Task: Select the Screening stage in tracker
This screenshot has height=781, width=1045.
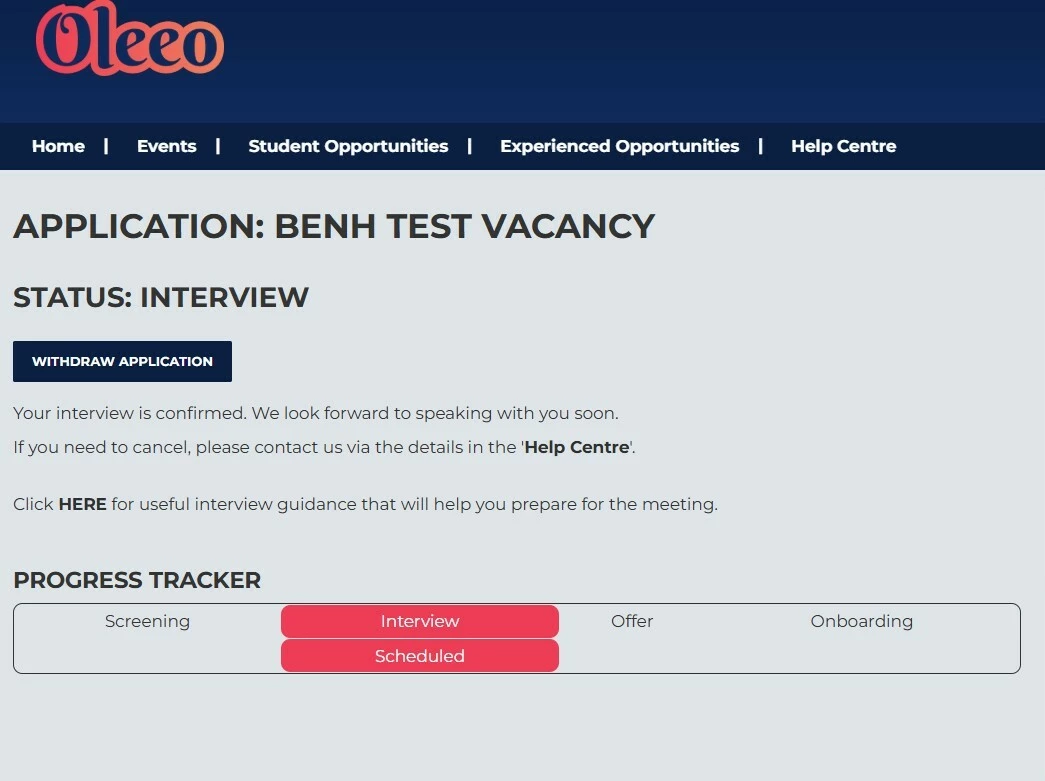Action: (x=147, y=621)
